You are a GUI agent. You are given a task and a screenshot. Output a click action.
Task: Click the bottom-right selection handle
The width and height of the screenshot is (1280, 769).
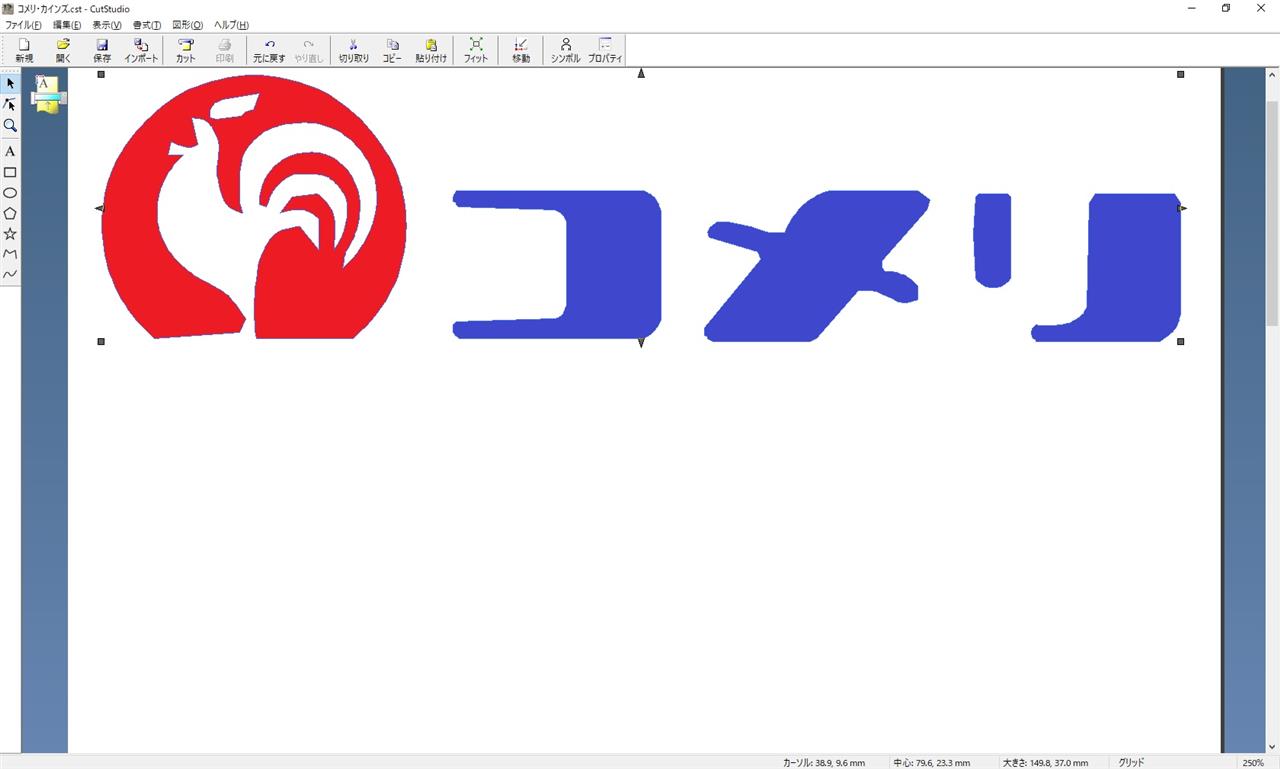(1181, 342)
